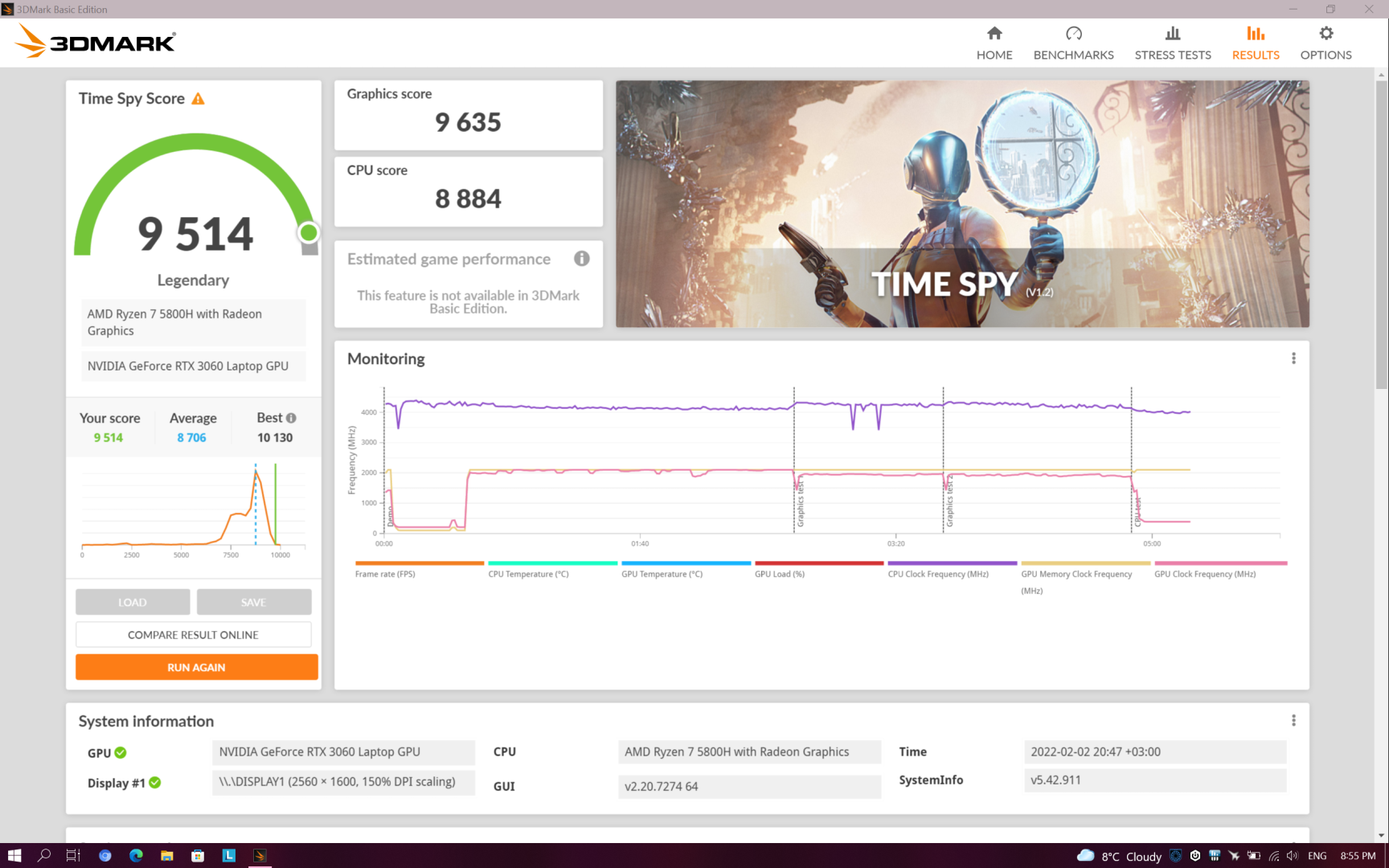Switch to the STRESS TESTS tab
The height and width of the screenshot is (868, 1389).
tap(1173, 43)
